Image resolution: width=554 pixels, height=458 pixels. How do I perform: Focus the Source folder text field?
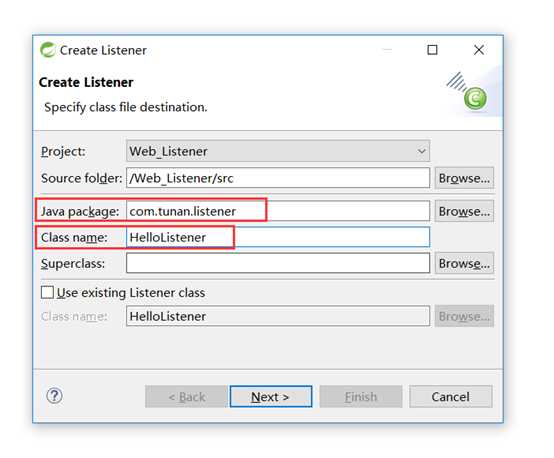pos(278,178)
